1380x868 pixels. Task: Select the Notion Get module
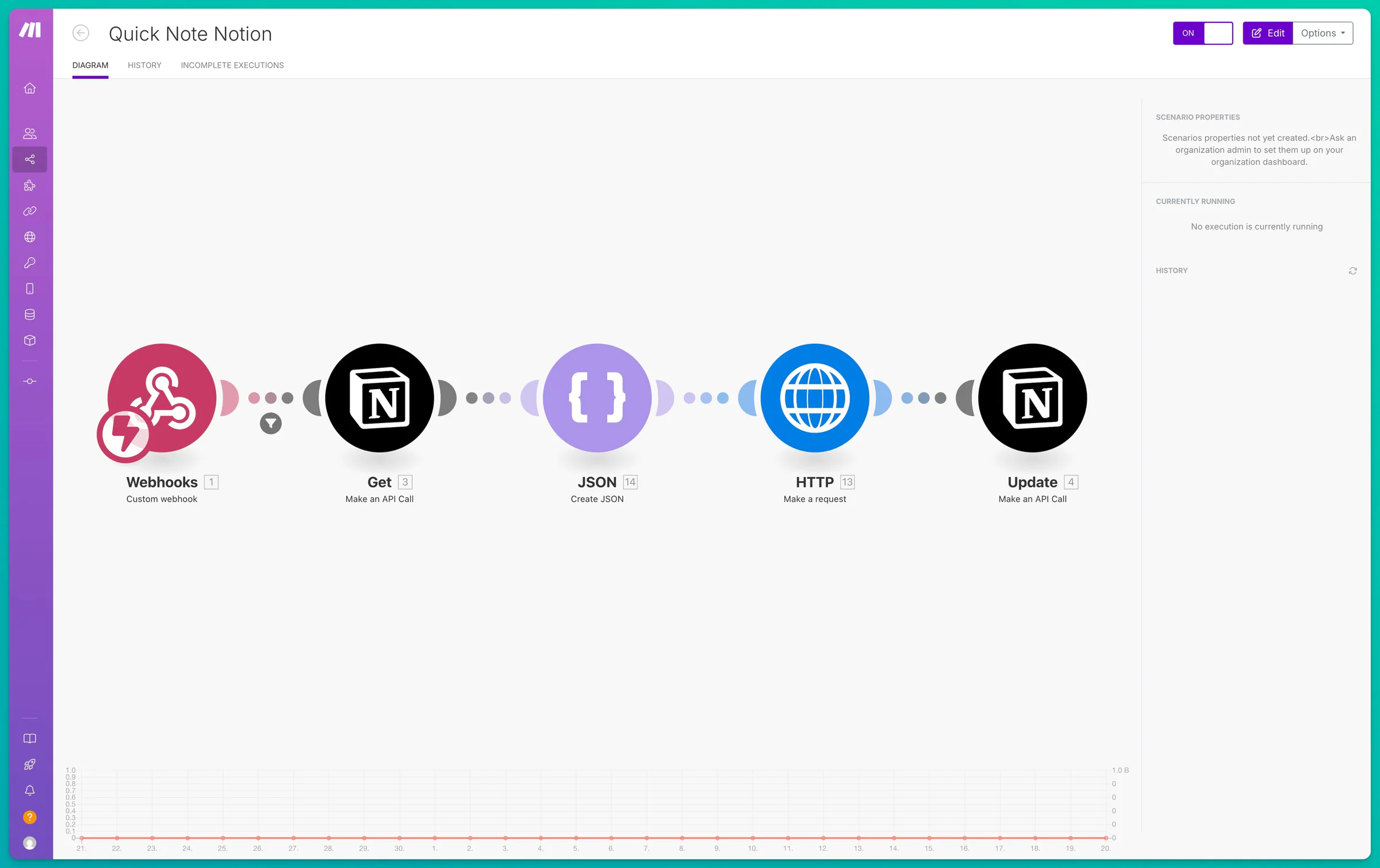pyautogui.click(x=379, y=398)
